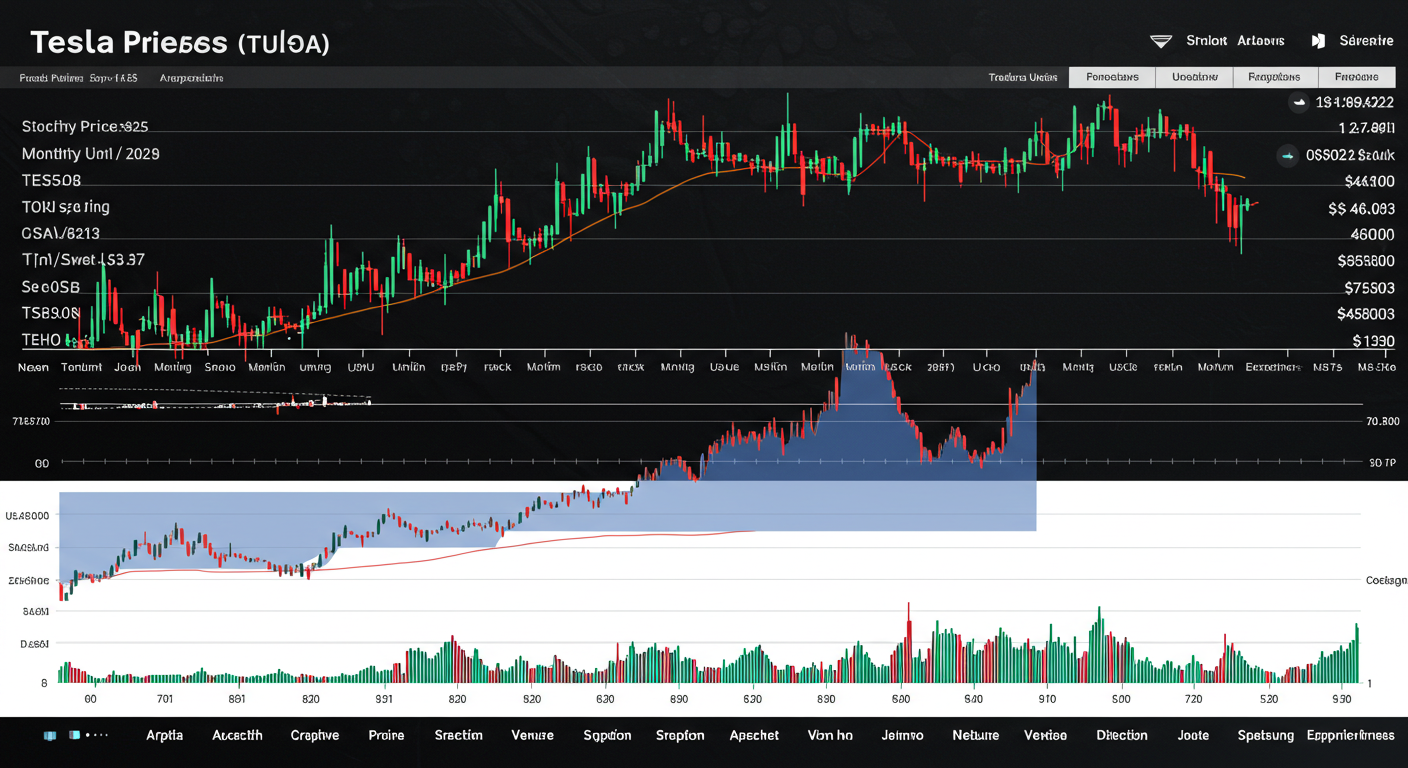Select the Trodora Untas tab
Viewport: 1408px width, 768px height.
pyautogui.click(x=1023, y=77)
